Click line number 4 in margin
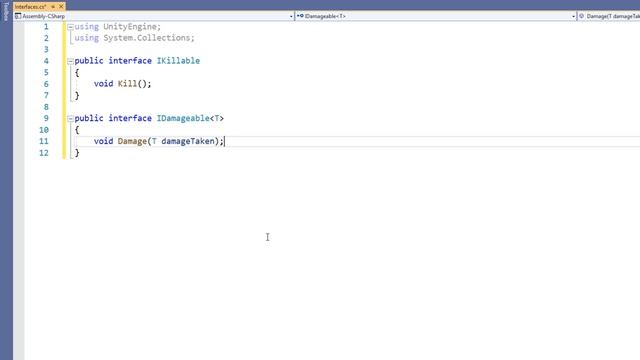640x360 pixels. point(46,61)
